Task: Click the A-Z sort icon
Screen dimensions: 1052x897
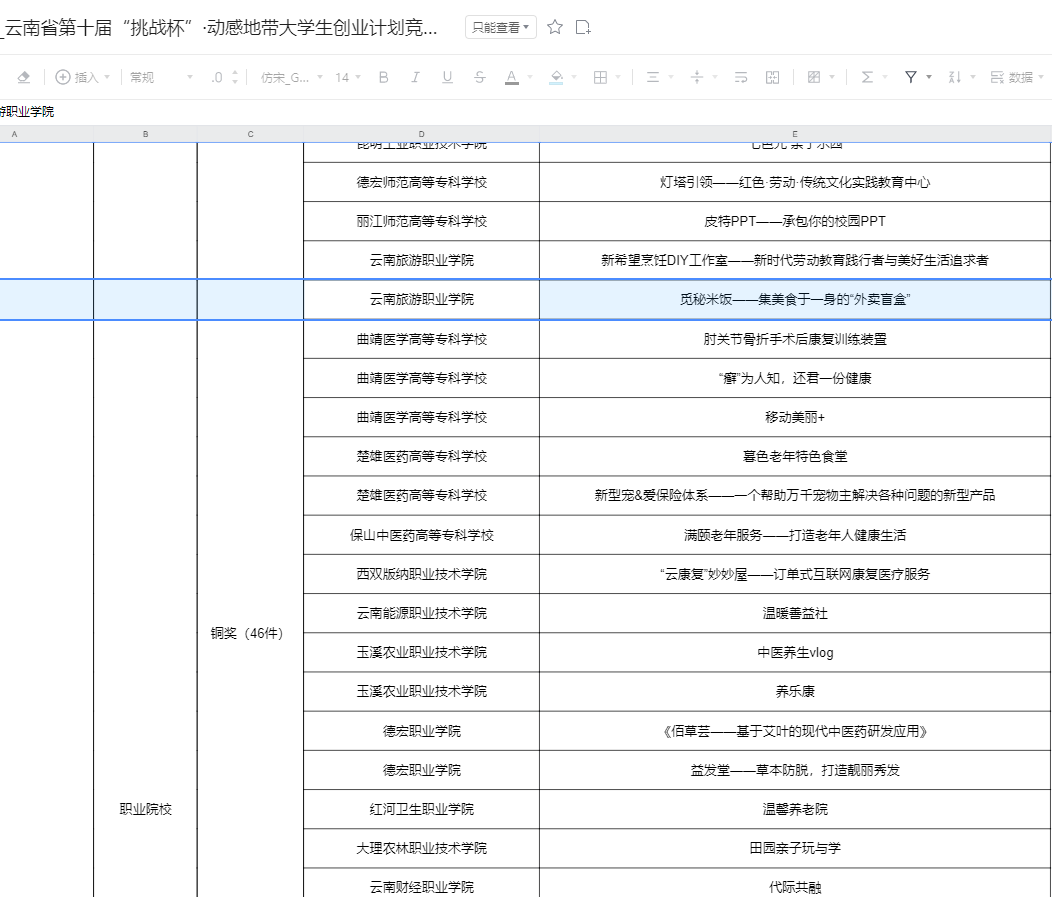Action: pos(954,77)
